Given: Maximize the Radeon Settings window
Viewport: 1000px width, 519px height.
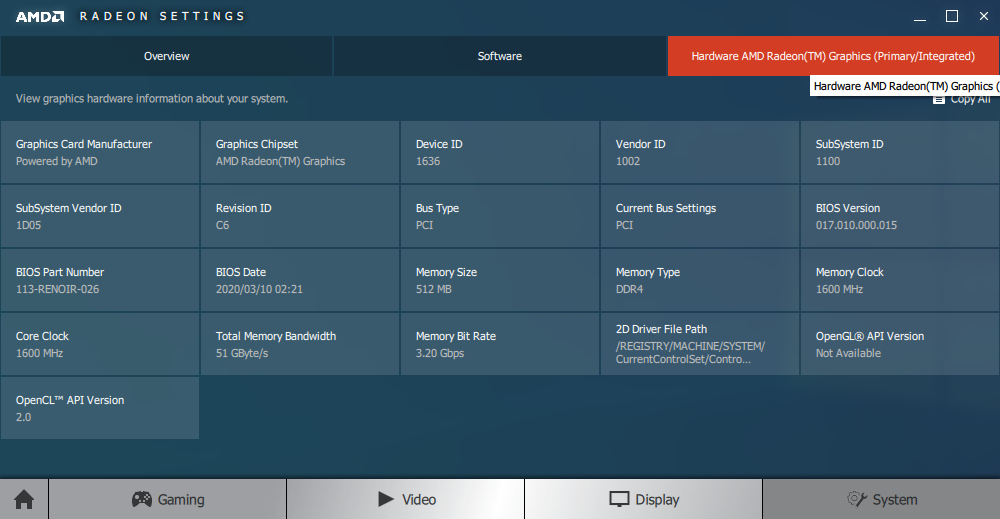Looking at the screenshot, I should tap(951, 16).
